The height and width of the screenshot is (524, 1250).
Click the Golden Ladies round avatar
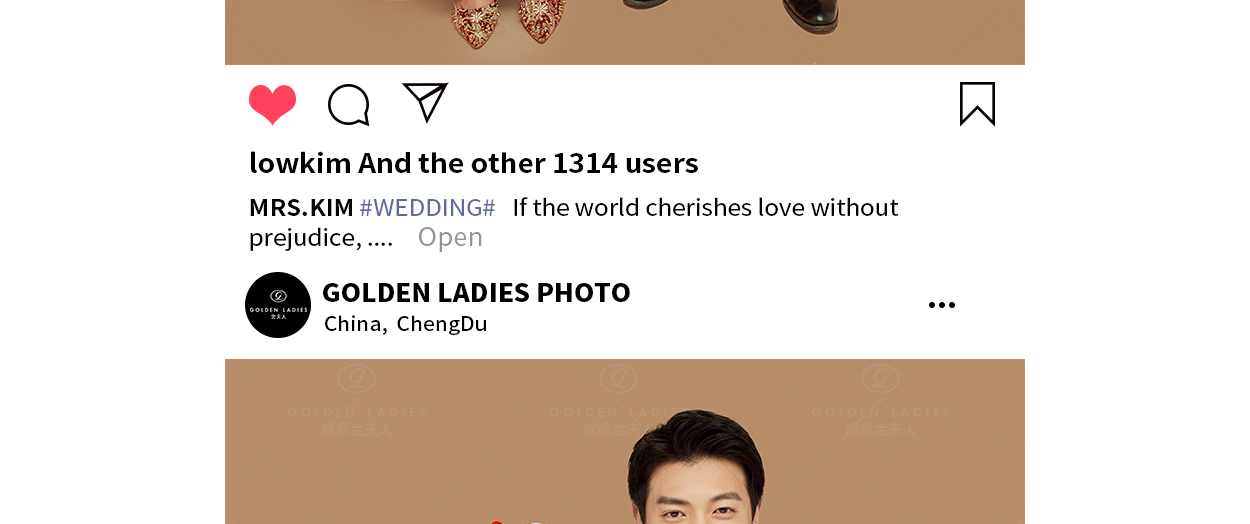(x=278, y=305)
